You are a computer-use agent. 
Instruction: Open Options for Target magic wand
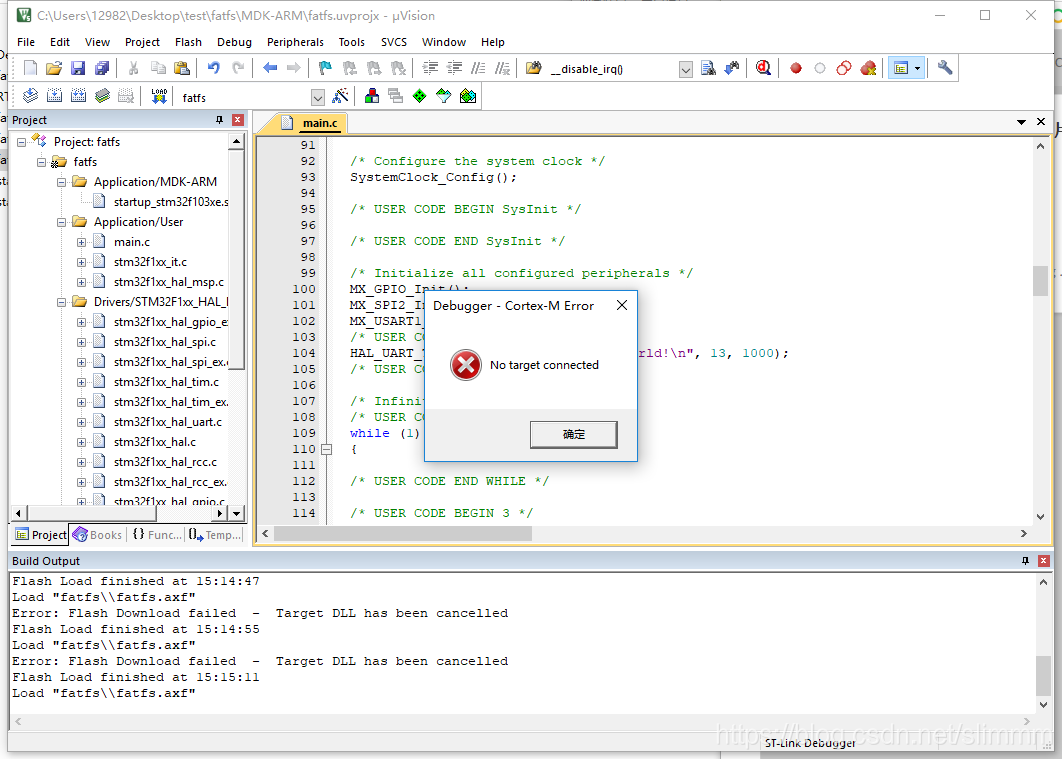click(340, 96)
